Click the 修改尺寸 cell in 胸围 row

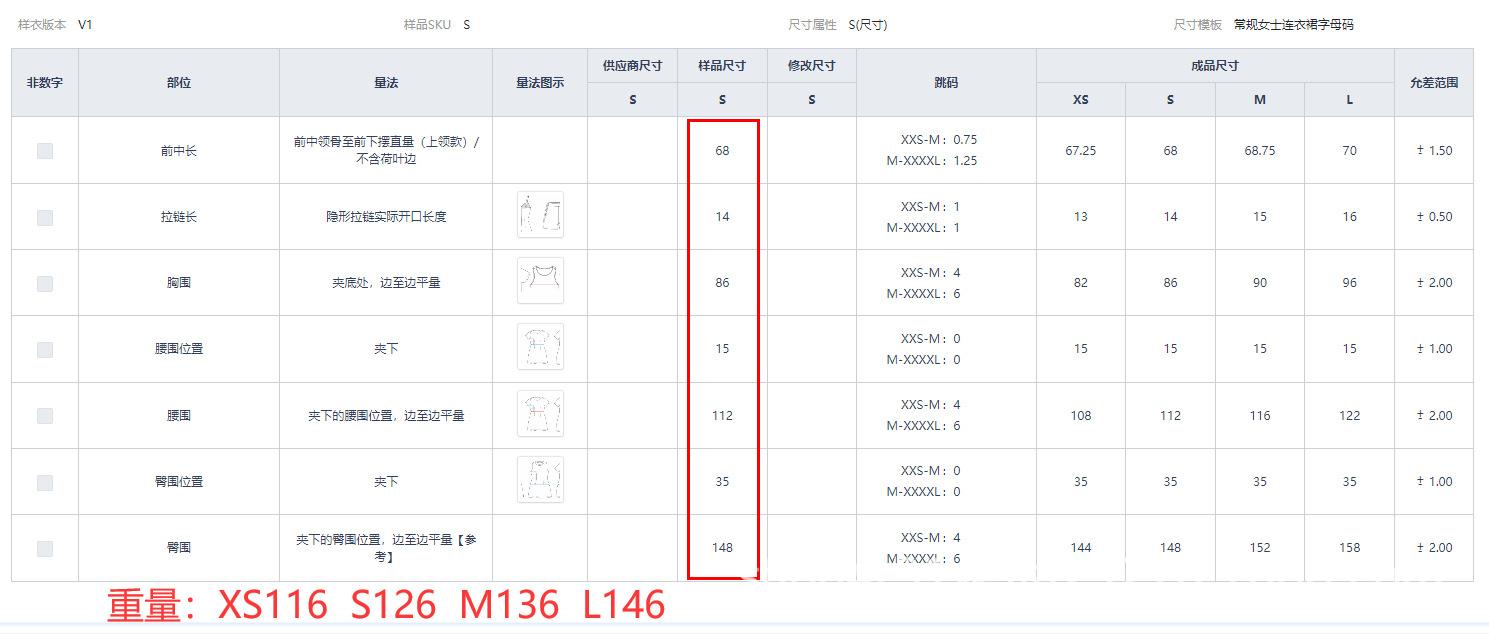pyautogui.click(x=811, y=283)
